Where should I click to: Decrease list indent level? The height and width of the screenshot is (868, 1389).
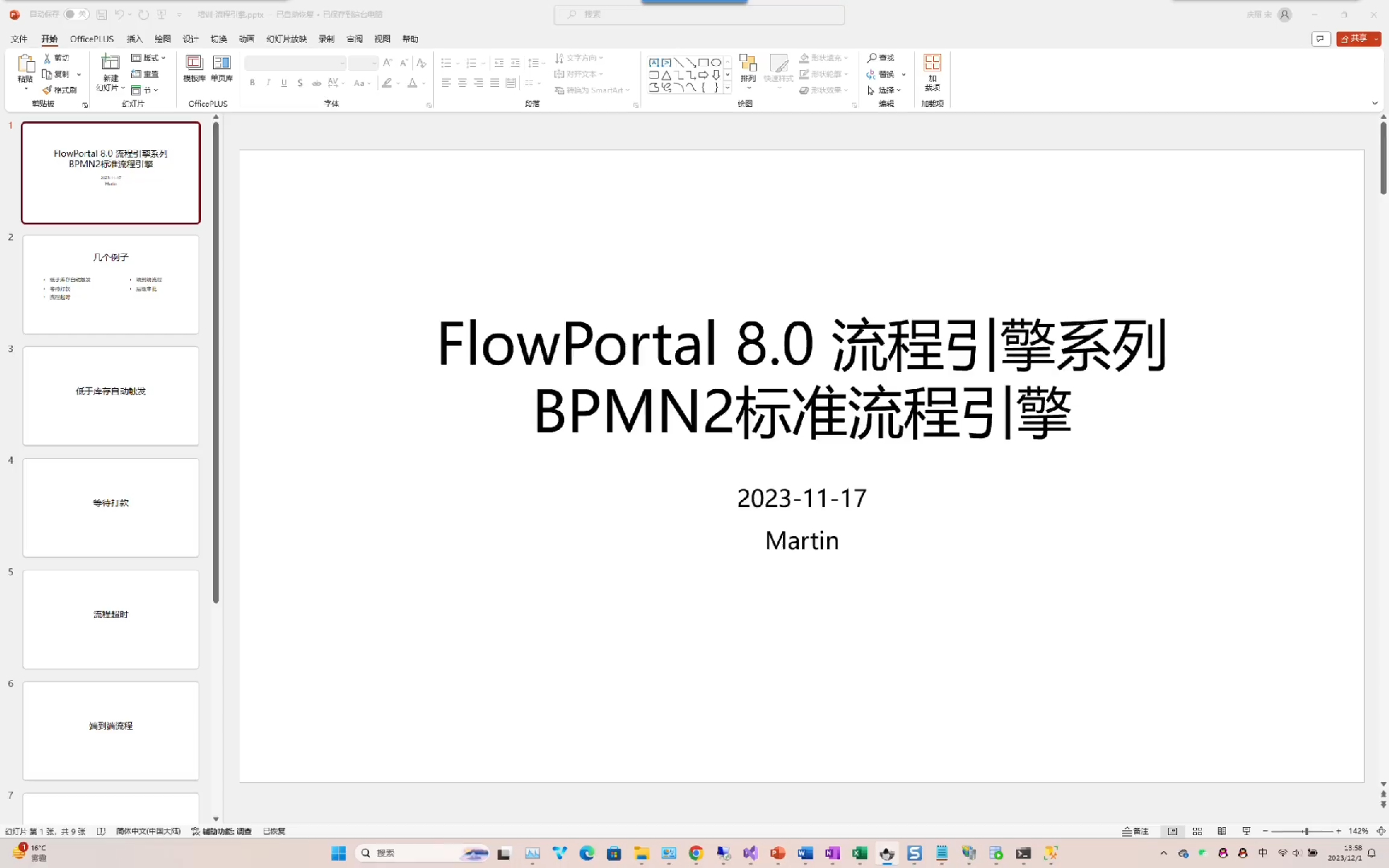coord(499,63)
